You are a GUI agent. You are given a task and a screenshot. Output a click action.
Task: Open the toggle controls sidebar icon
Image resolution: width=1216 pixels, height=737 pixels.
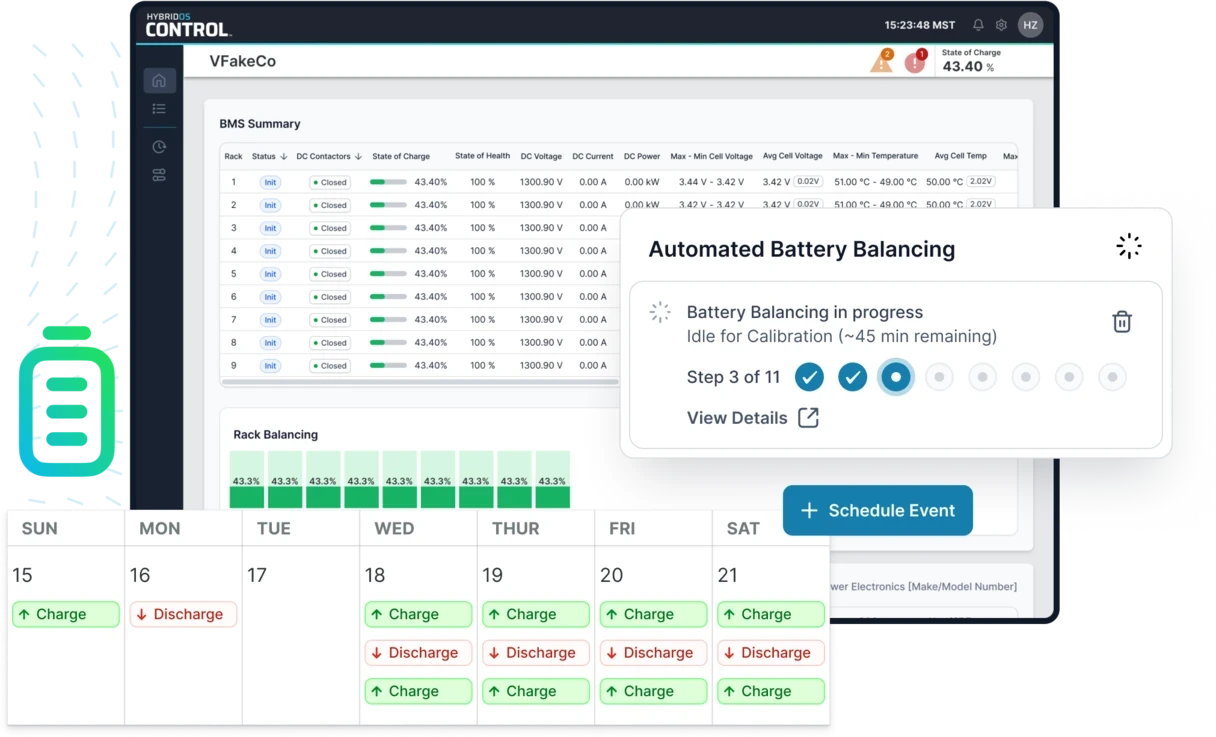click(159, 175)
